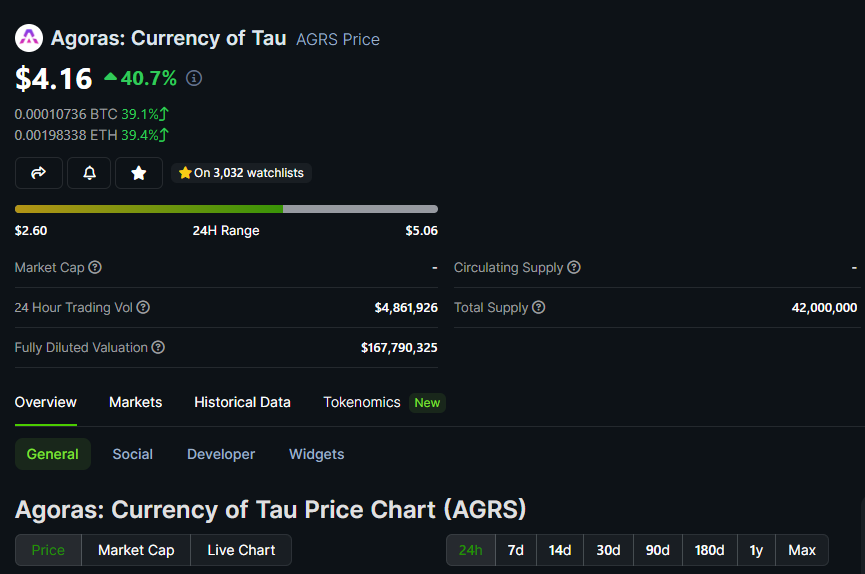Click the AGRS Price ticker label

click(338, 39)
